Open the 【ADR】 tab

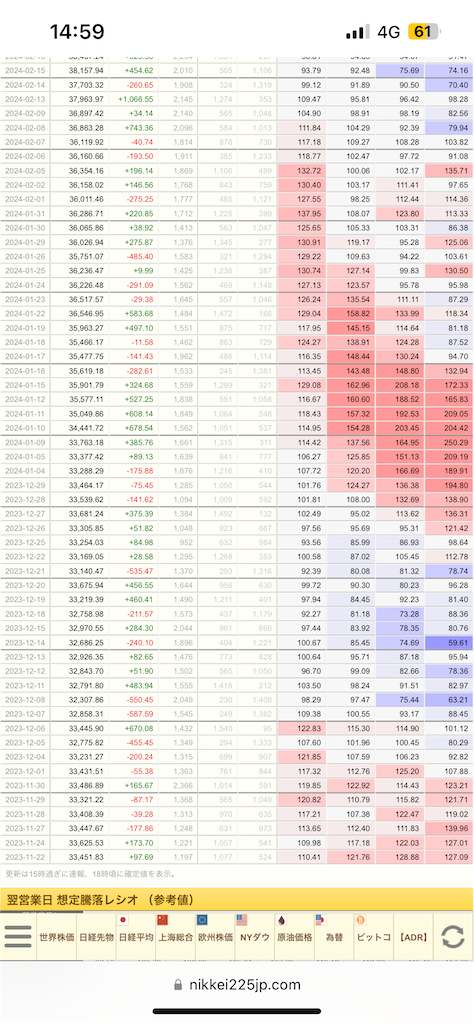click(x=413, y=936)
